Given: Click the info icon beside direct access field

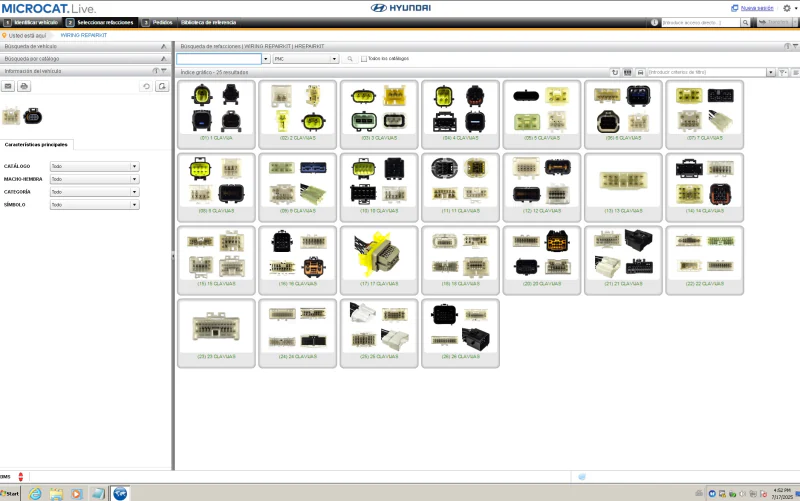Looking at the screenshot, I should [655, 21].
